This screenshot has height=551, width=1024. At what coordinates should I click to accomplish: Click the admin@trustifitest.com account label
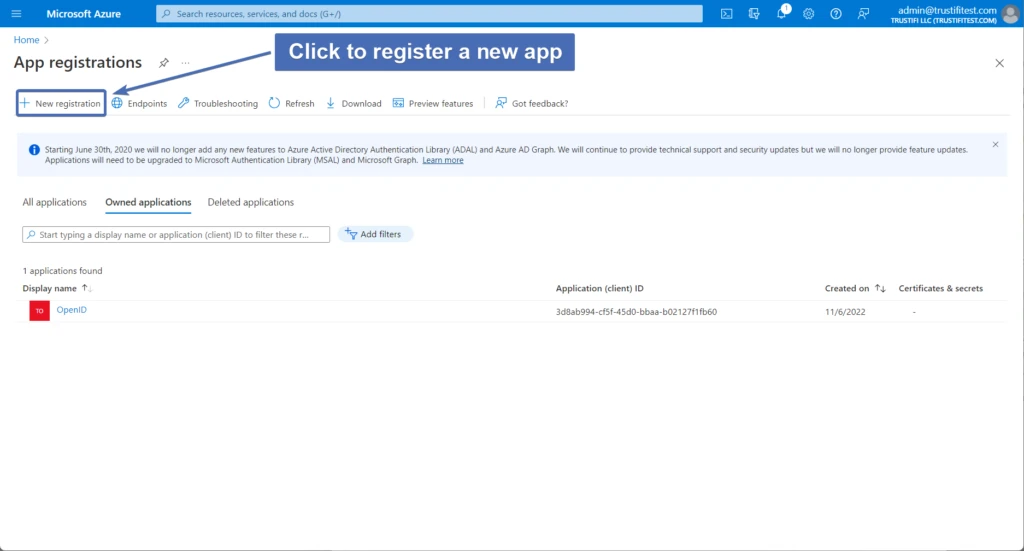947,10
